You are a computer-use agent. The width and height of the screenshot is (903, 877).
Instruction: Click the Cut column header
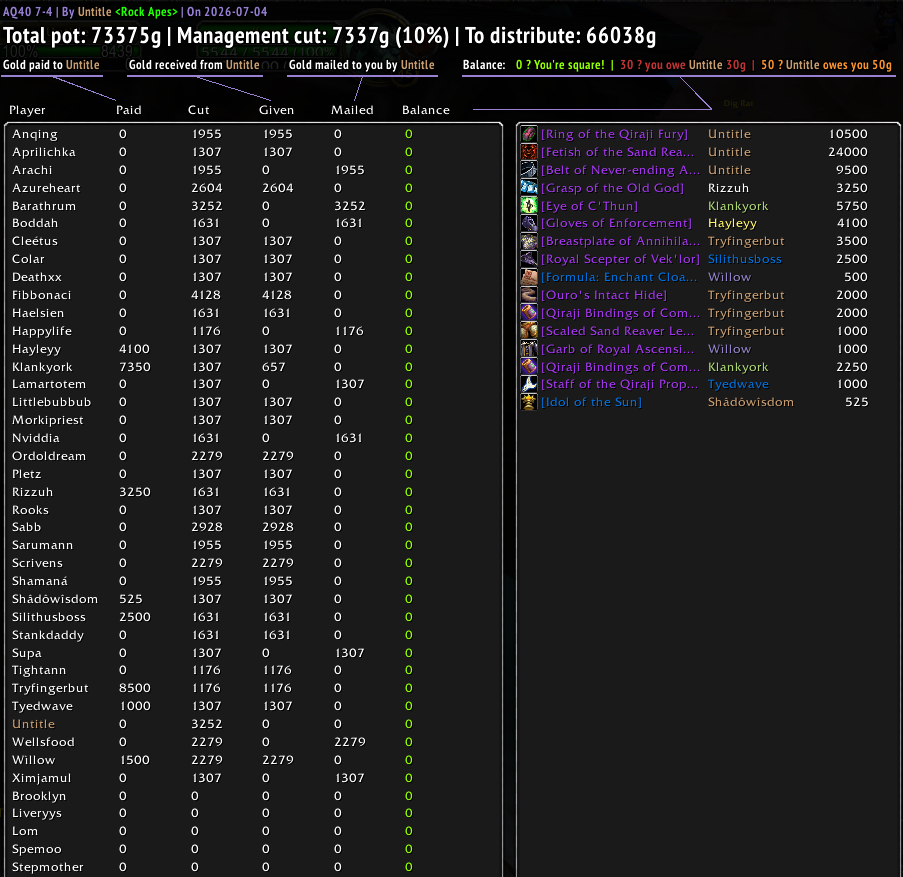(x=199, y=110)
